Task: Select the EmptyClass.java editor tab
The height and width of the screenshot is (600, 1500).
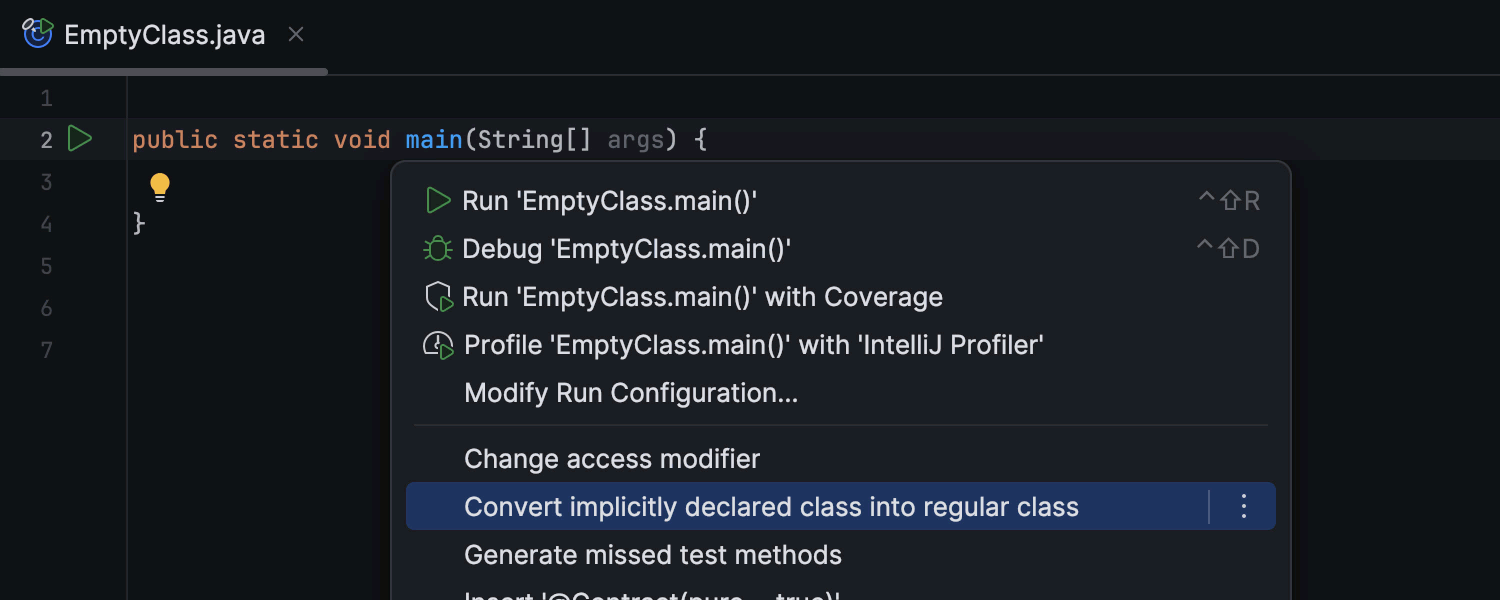Action: (x=164, y=35)
